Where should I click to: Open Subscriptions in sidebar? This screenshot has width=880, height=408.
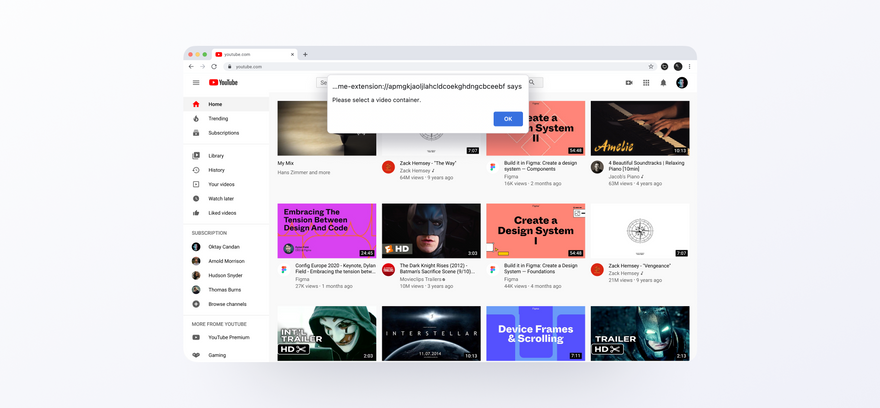point(223,132)
